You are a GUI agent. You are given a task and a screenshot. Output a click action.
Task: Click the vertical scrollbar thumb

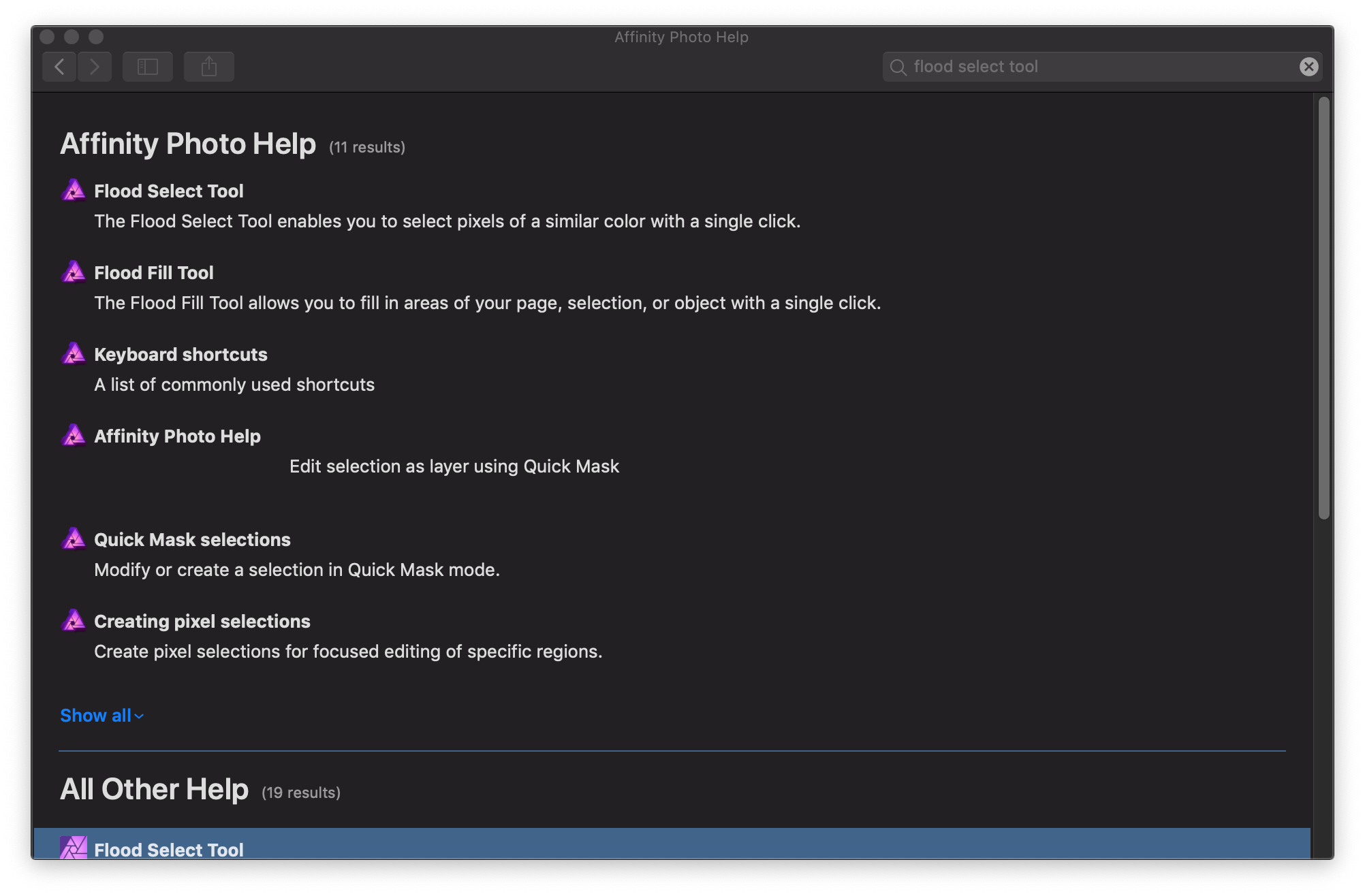[1323, 308]
